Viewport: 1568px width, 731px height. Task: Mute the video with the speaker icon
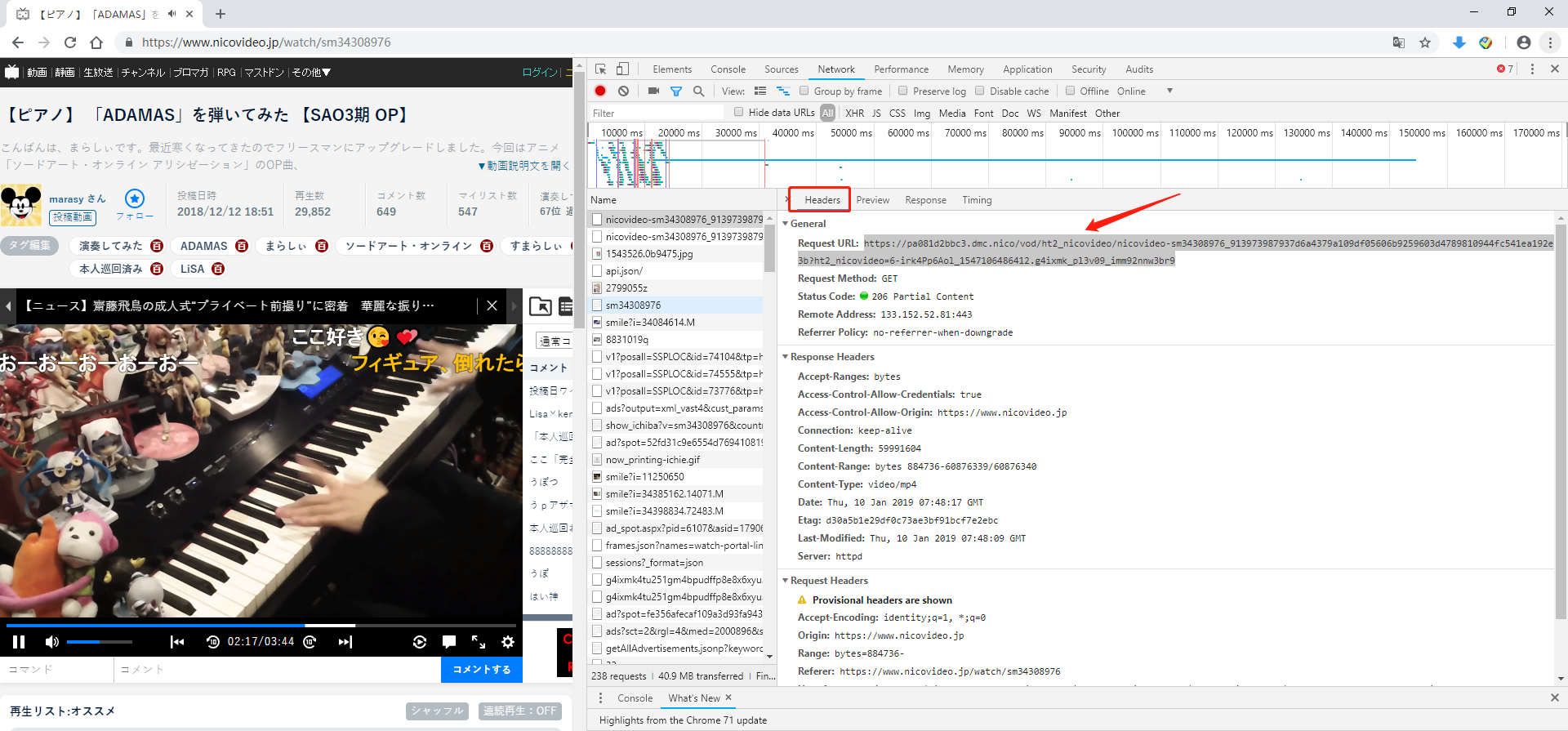tap(52, 642)
